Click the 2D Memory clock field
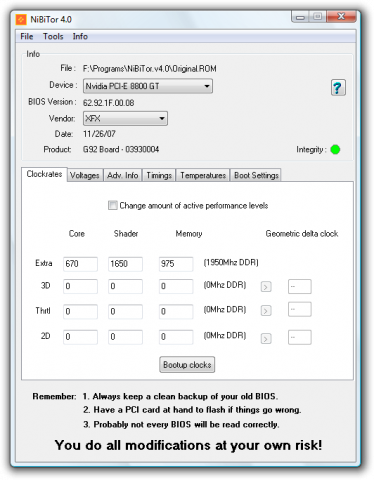Viewport: 374px width, 480px height. point(176,337)
